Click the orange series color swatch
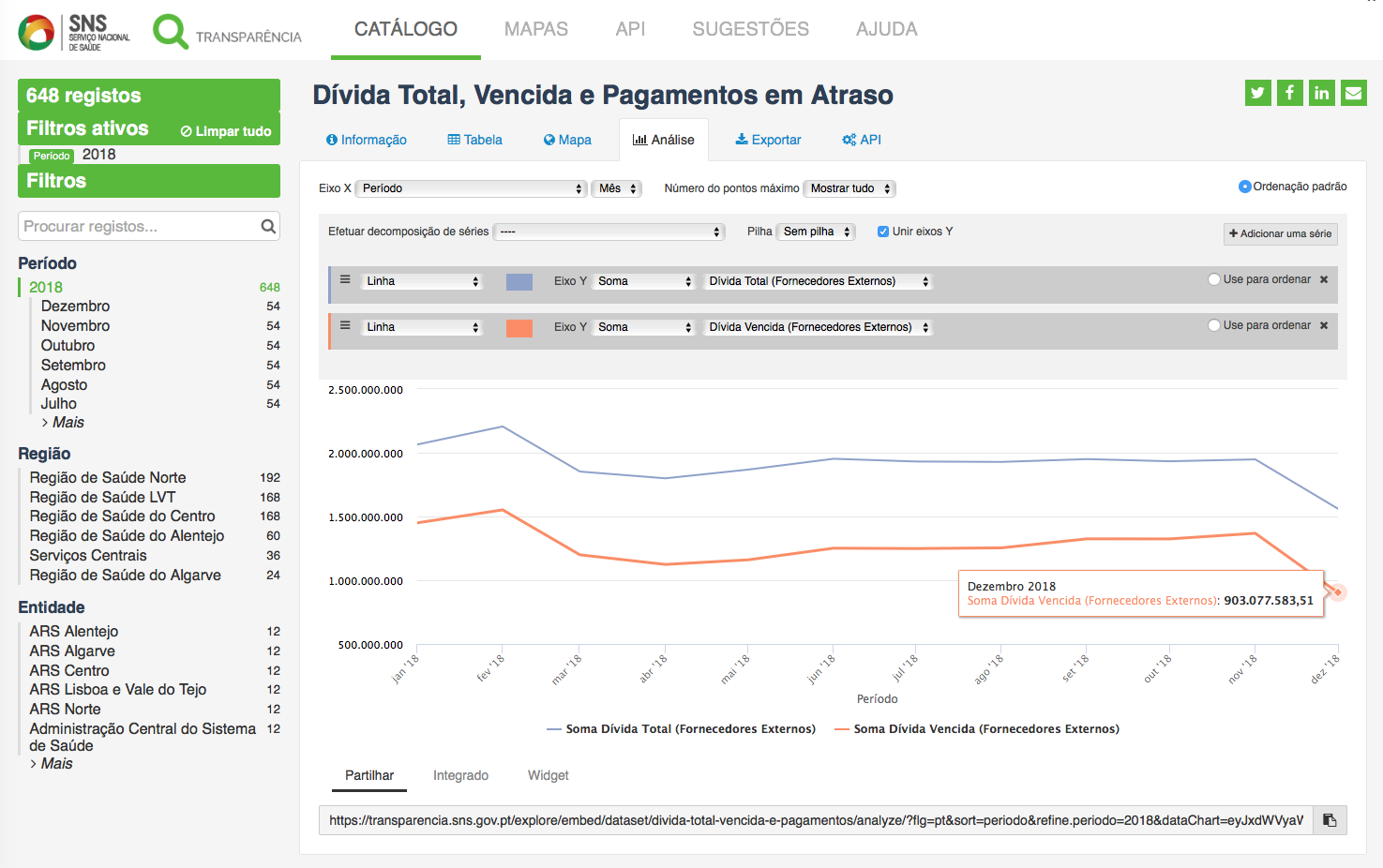The image size is (1383, 868). [519, 327]
